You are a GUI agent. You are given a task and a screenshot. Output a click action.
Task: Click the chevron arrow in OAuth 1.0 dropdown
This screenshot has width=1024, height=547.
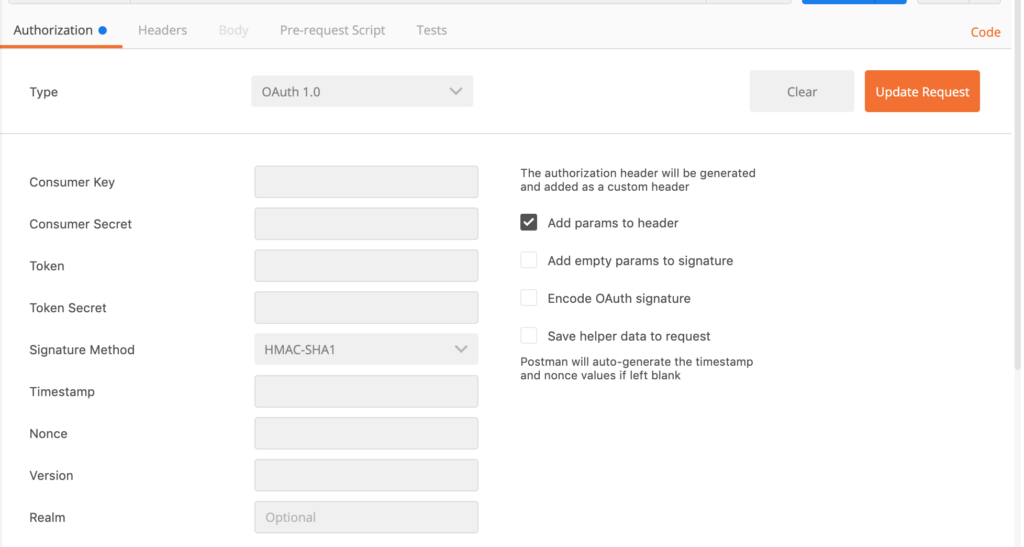[x=456, y=91]
